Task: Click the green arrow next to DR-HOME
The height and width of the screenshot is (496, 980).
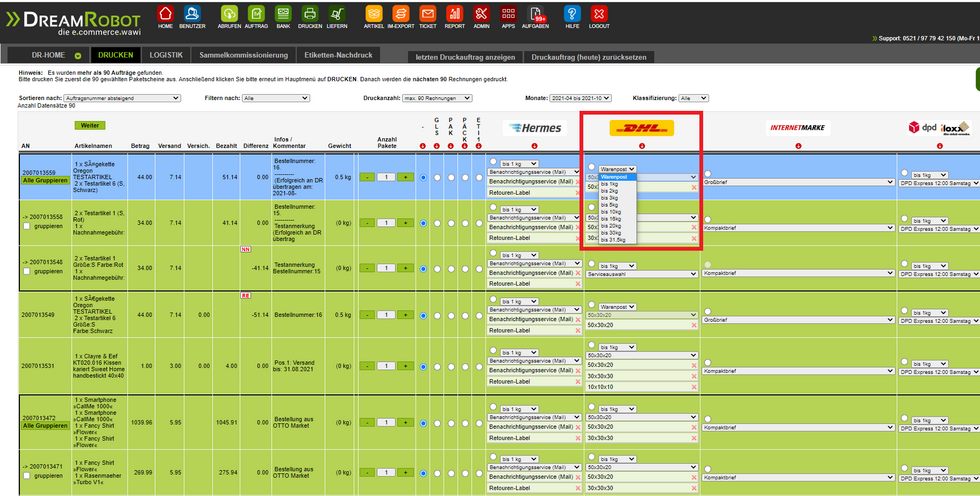Action: point(78,56)
